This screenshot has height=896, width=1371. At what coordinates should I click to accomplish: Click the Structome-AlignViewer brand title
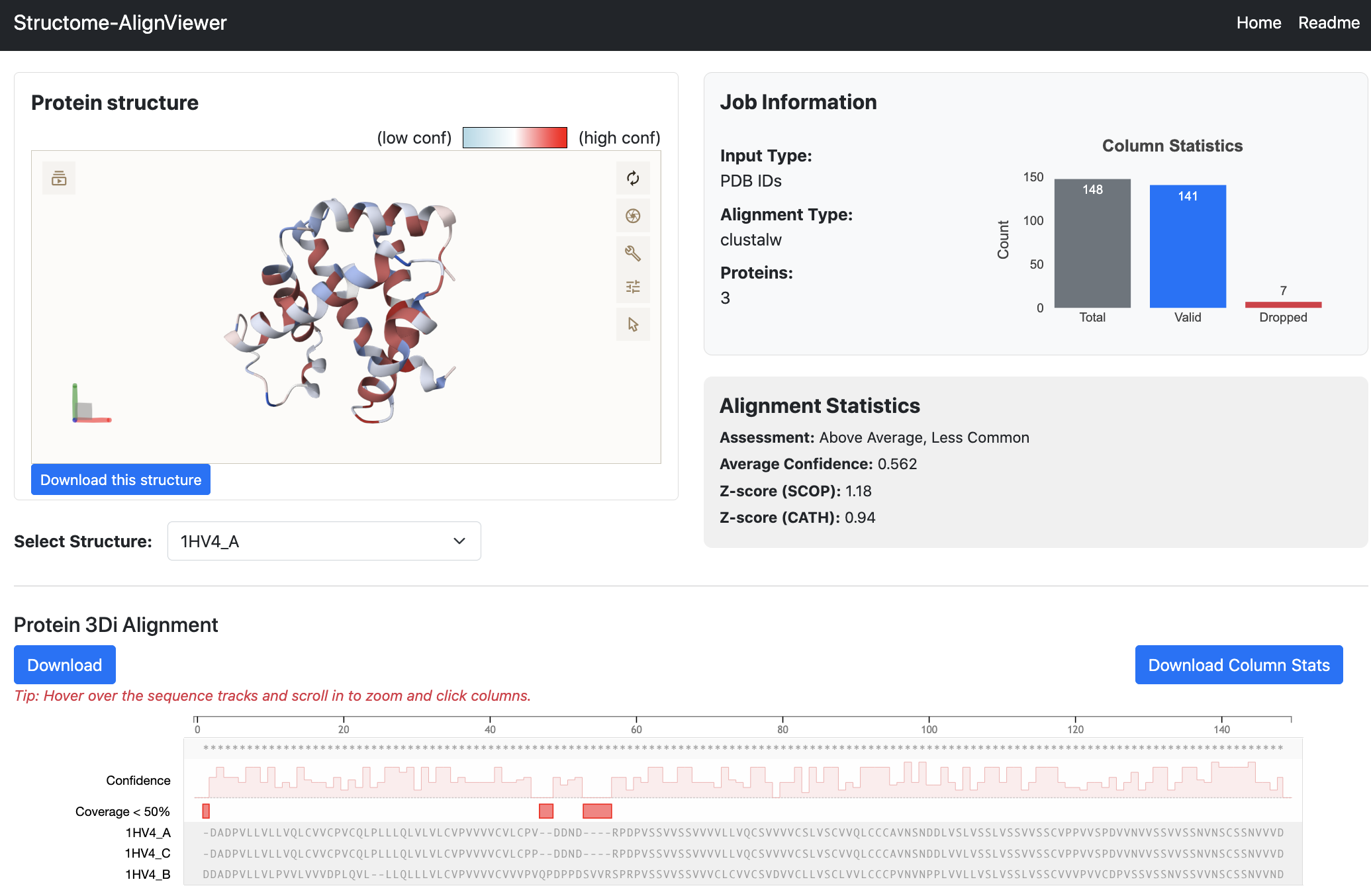point(120,23)
